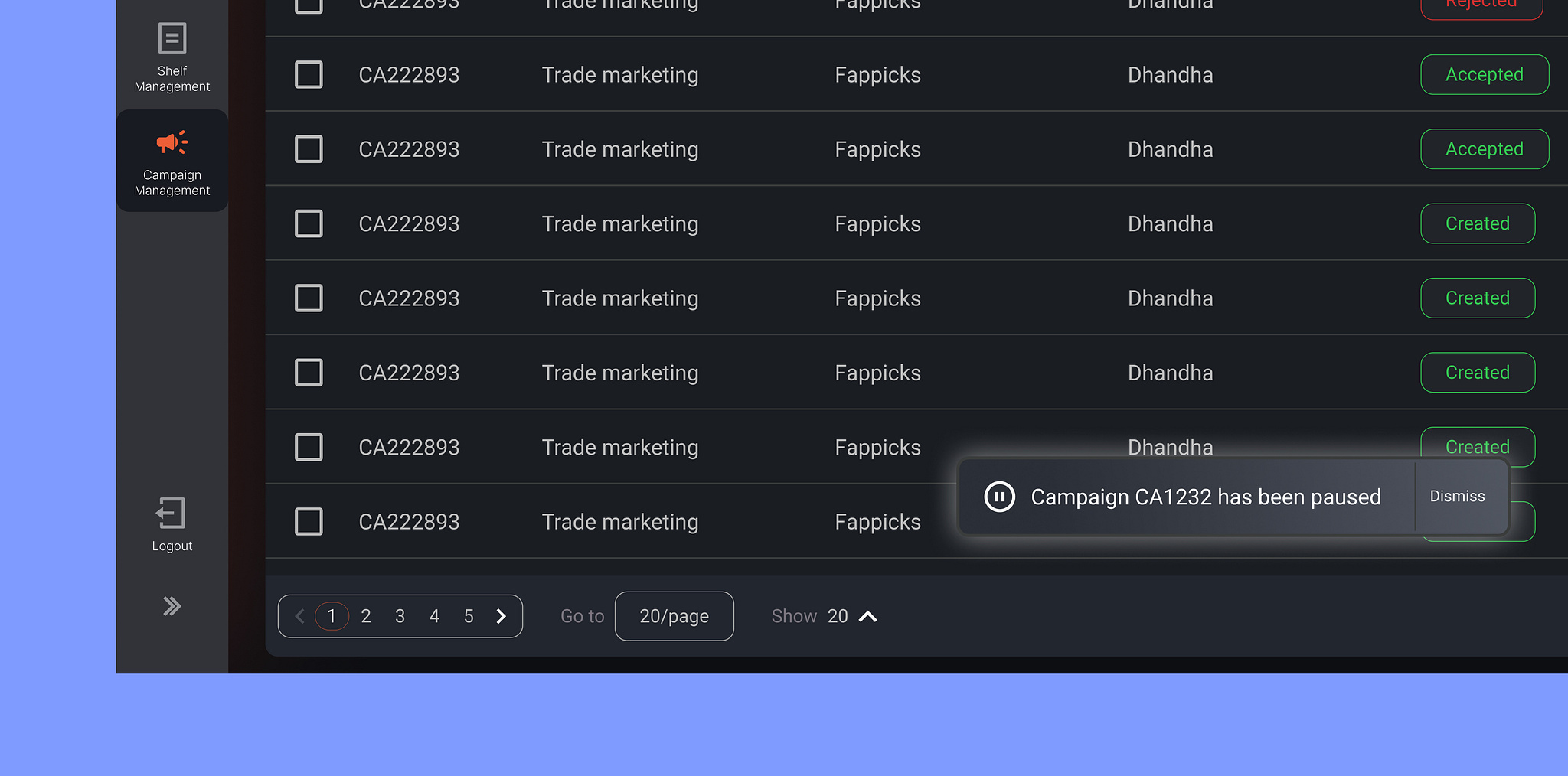Open the 20/page page-size dropdown
This screenshot has height=776, width=1568.
tap(674, 615)
